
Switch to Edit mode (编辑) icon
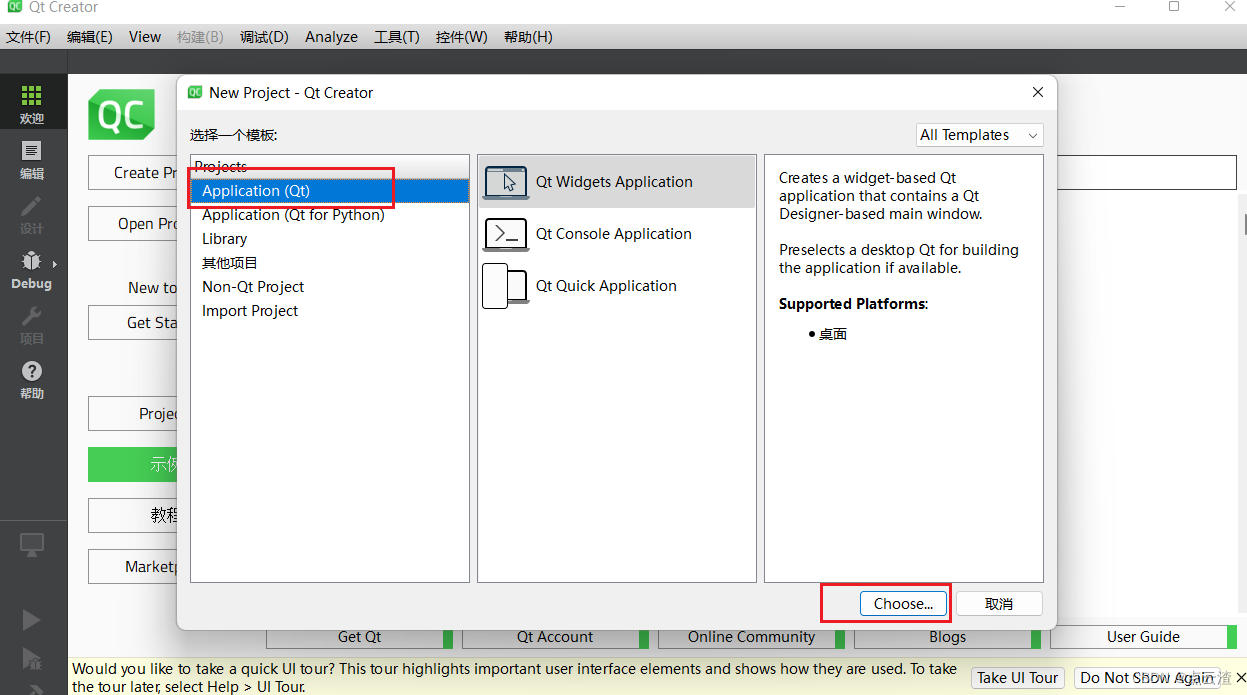coord(31,151)
